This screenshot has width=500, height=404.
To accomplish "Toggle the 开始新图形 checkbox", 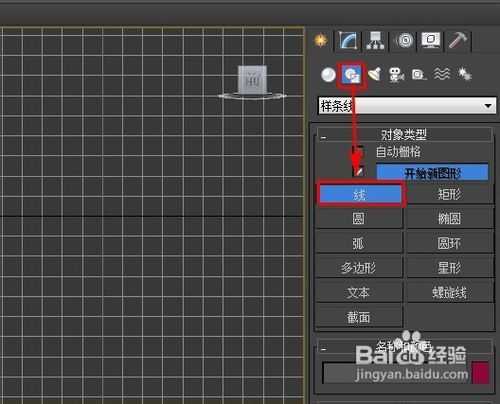I will 358,172.
